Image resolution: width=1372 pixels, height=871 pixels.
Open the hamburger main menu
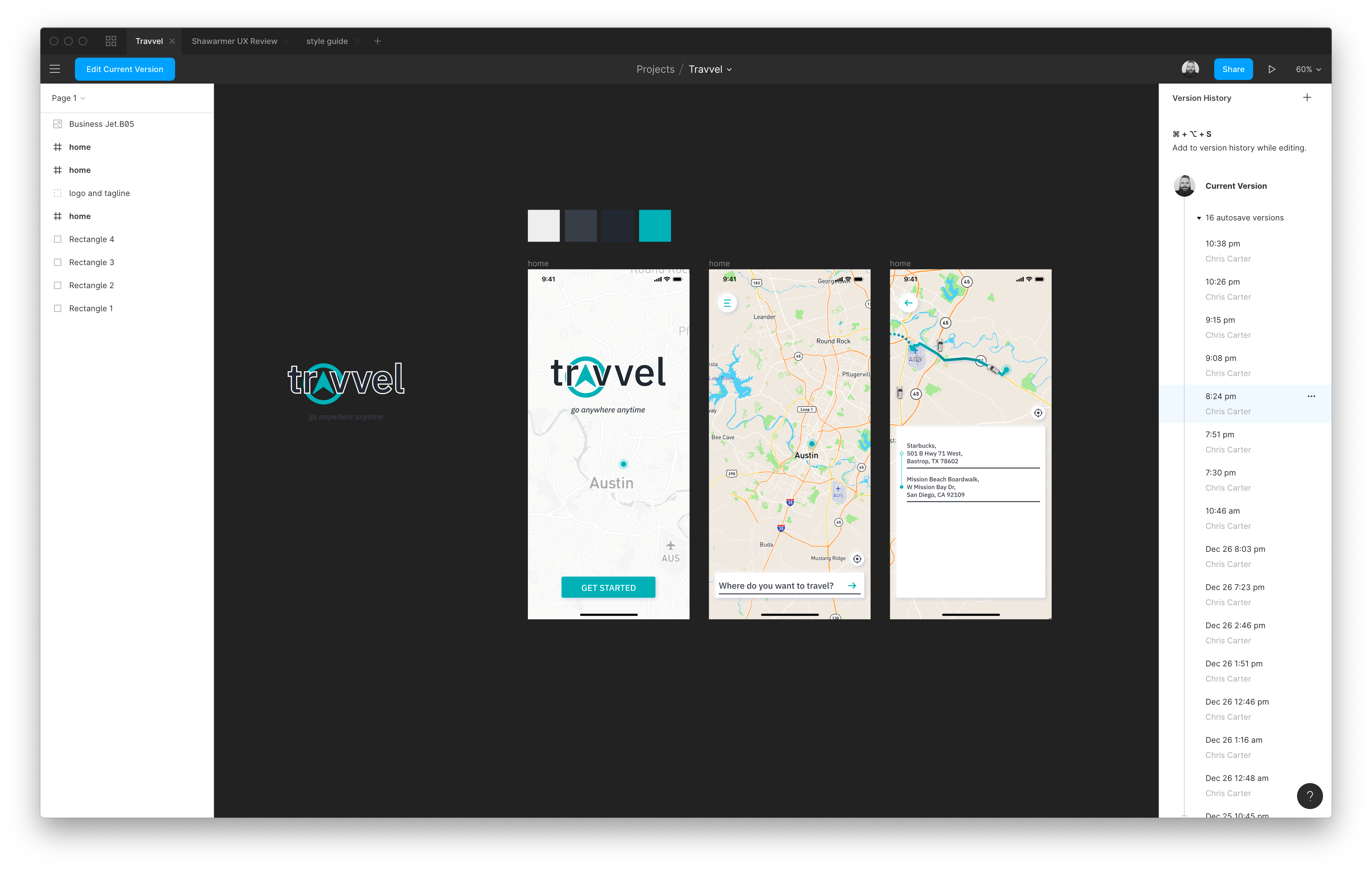55,69
